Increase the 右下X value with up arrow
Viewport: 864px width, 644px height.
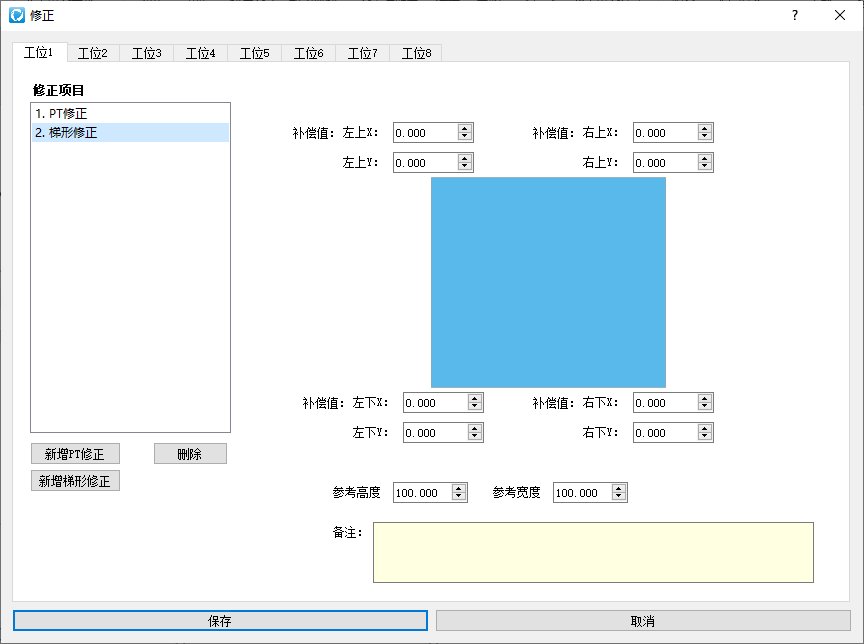(705, 398)
